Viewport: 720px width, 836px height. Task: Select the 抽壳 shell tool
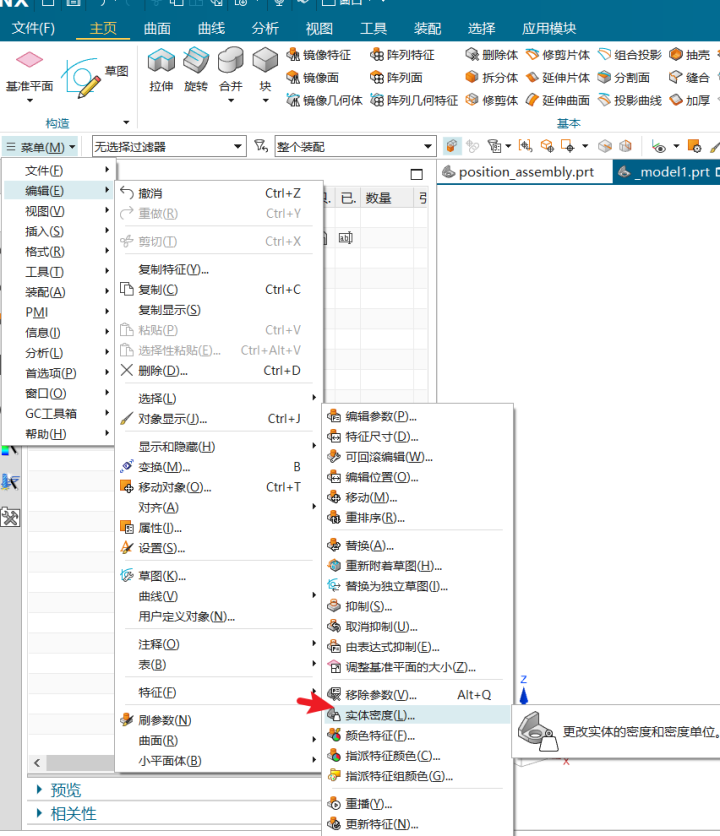690,55
